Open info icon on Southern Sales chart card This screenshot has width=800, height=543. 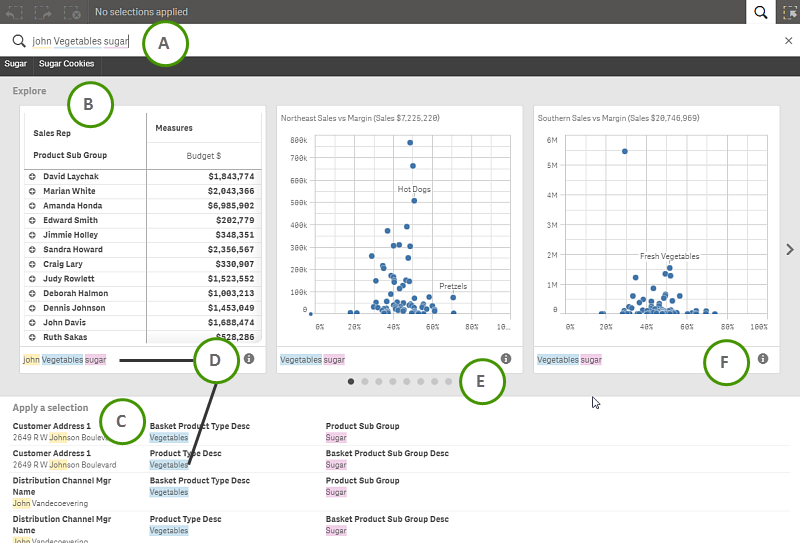(763, 358)
